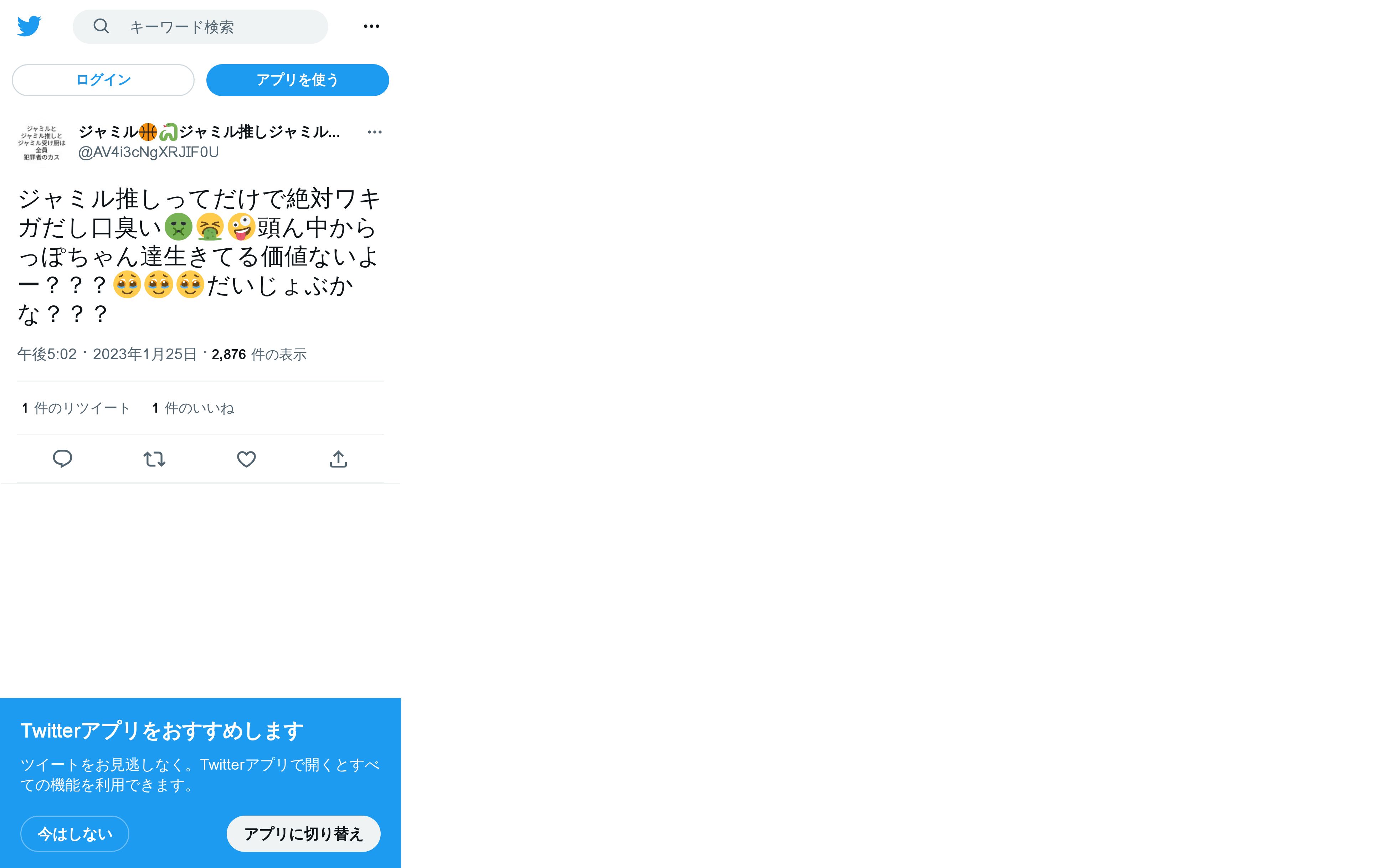This screenshot has width=1373, height=868.
Task: Click the magnifier search icon
Action: pyautogui.click(x=101, y=26)
